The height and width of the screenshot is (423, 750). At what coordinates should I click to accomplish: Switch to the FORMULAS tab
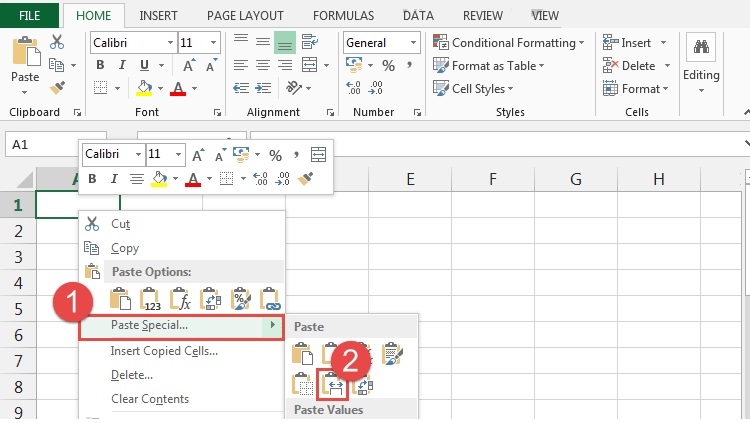point(343,16)
